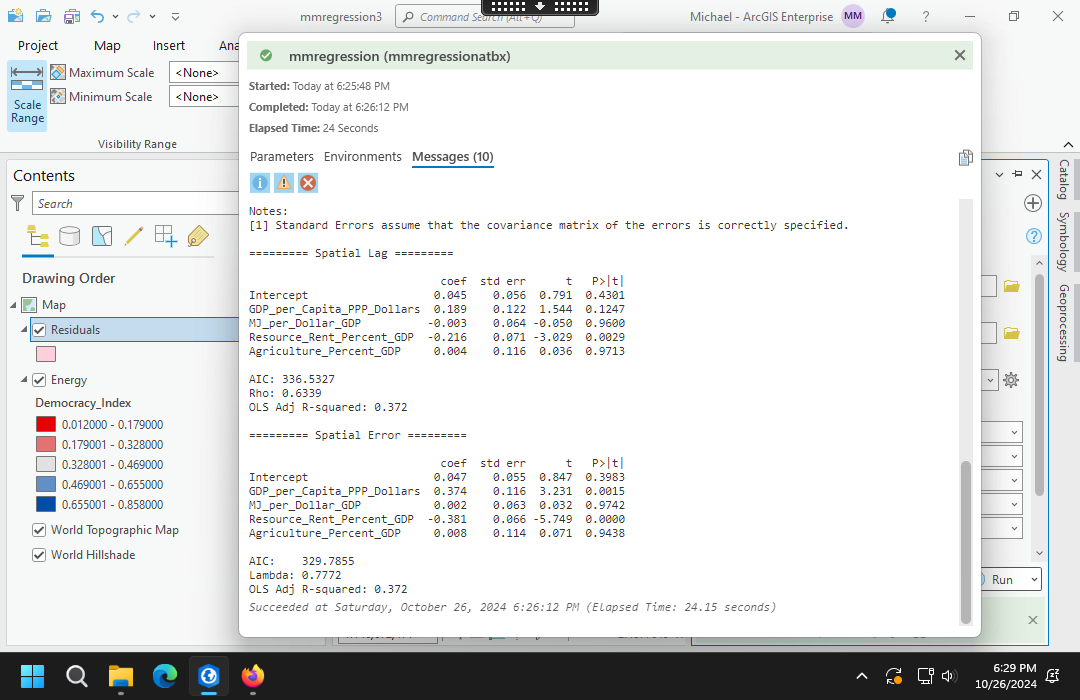Toggle the information messages filter icon
Screen dimensions: 1080x700
(x=259, y=183)
